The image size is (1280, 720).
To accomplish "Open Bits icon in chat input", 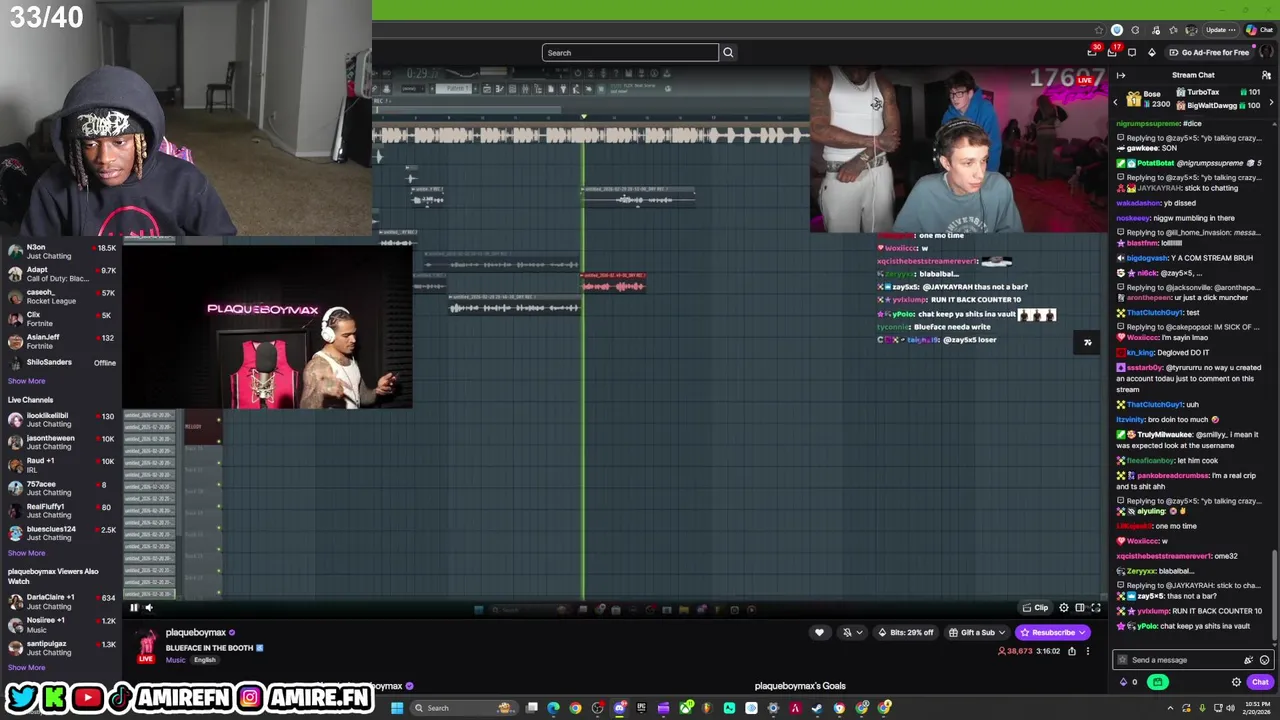I will (x=1248, y=660).
